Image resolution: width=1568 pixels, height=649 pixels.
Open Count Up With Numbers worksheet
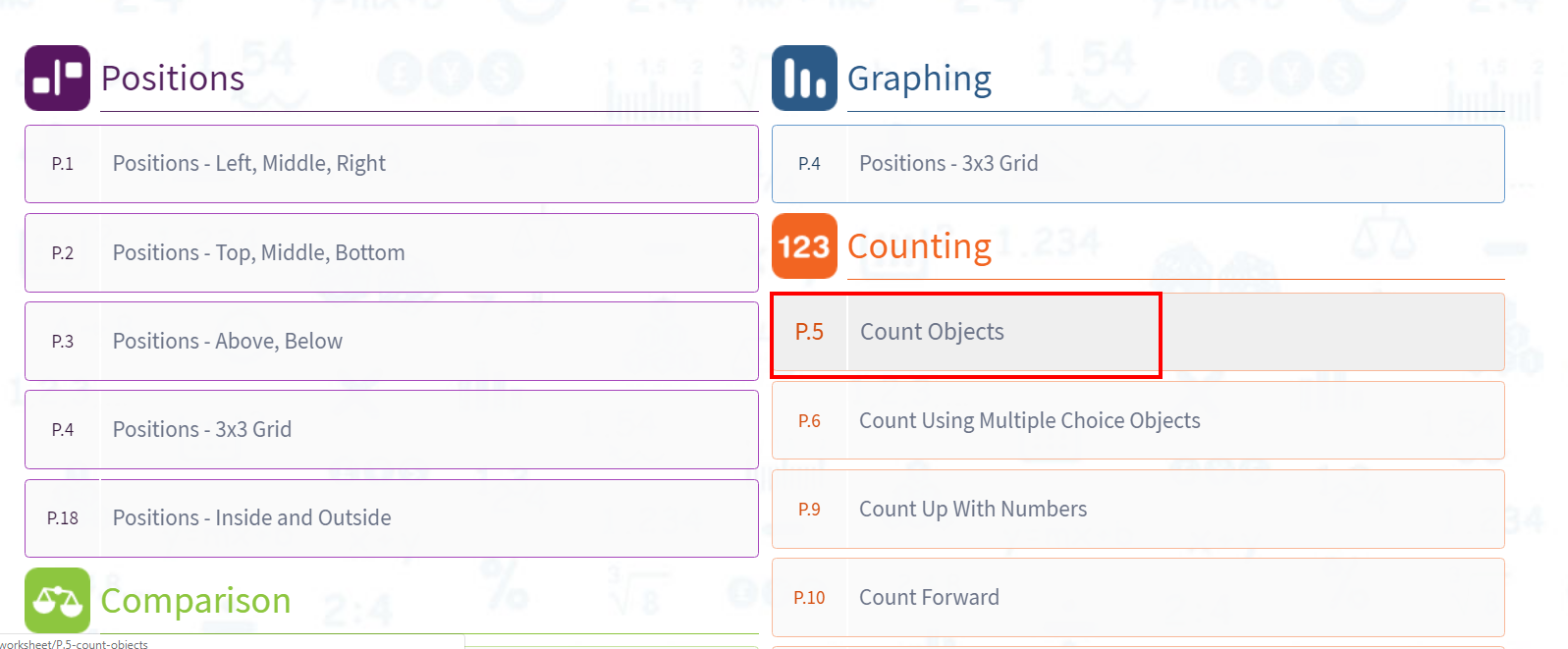click(973, 510)
